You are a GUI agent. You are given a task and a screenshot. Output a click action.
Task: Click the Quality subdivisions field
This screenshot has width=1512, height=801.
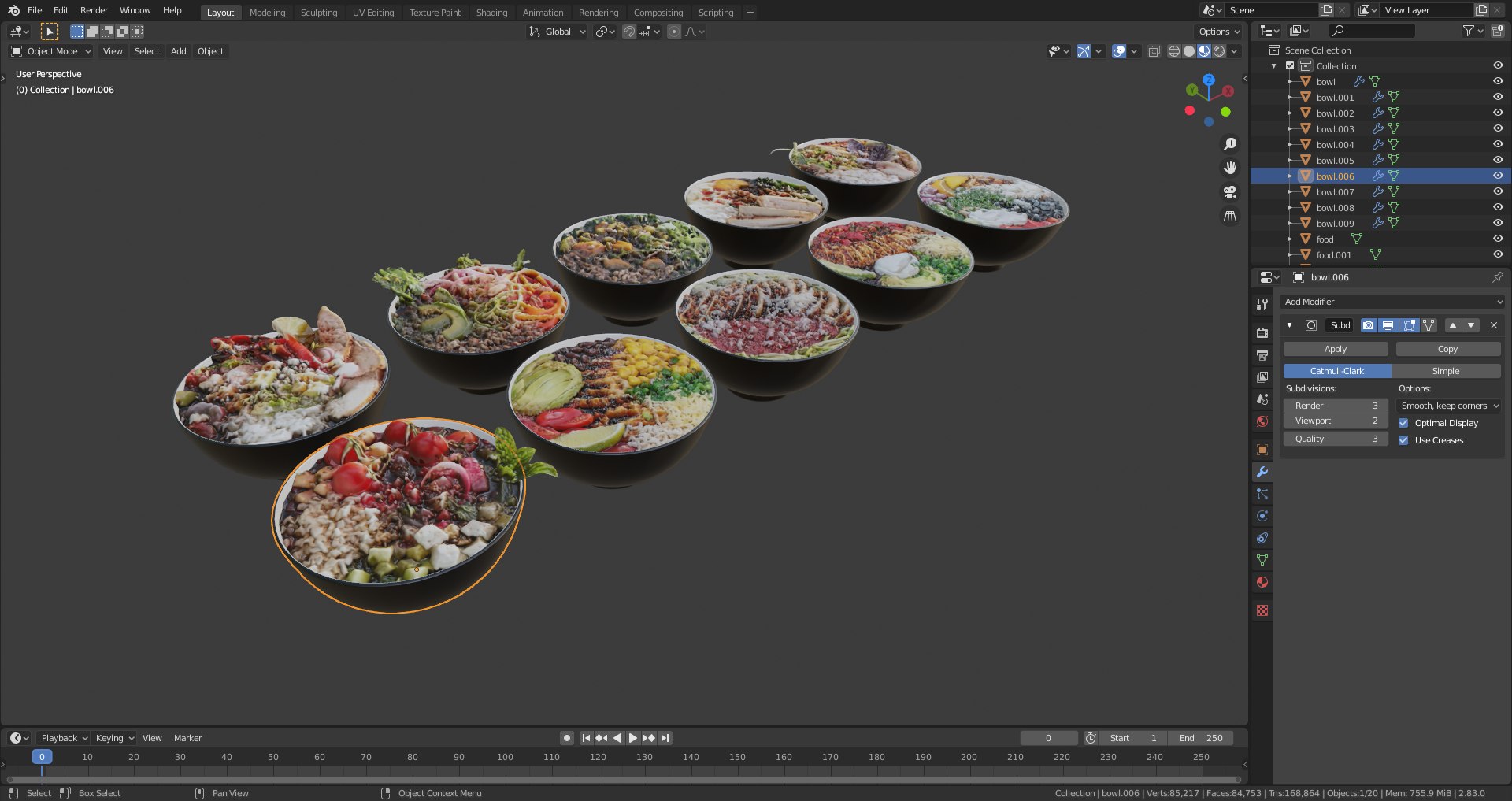1336,439
